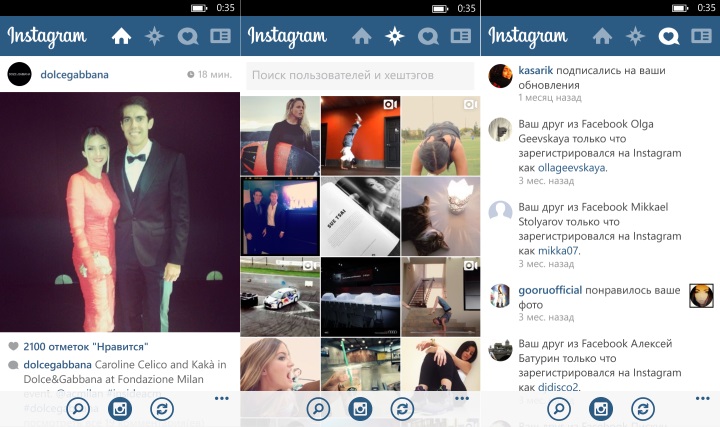Open the liked photo thumbnail beside gooruofficial
This screenshot has width=720, height=427.
pos(701,295)
